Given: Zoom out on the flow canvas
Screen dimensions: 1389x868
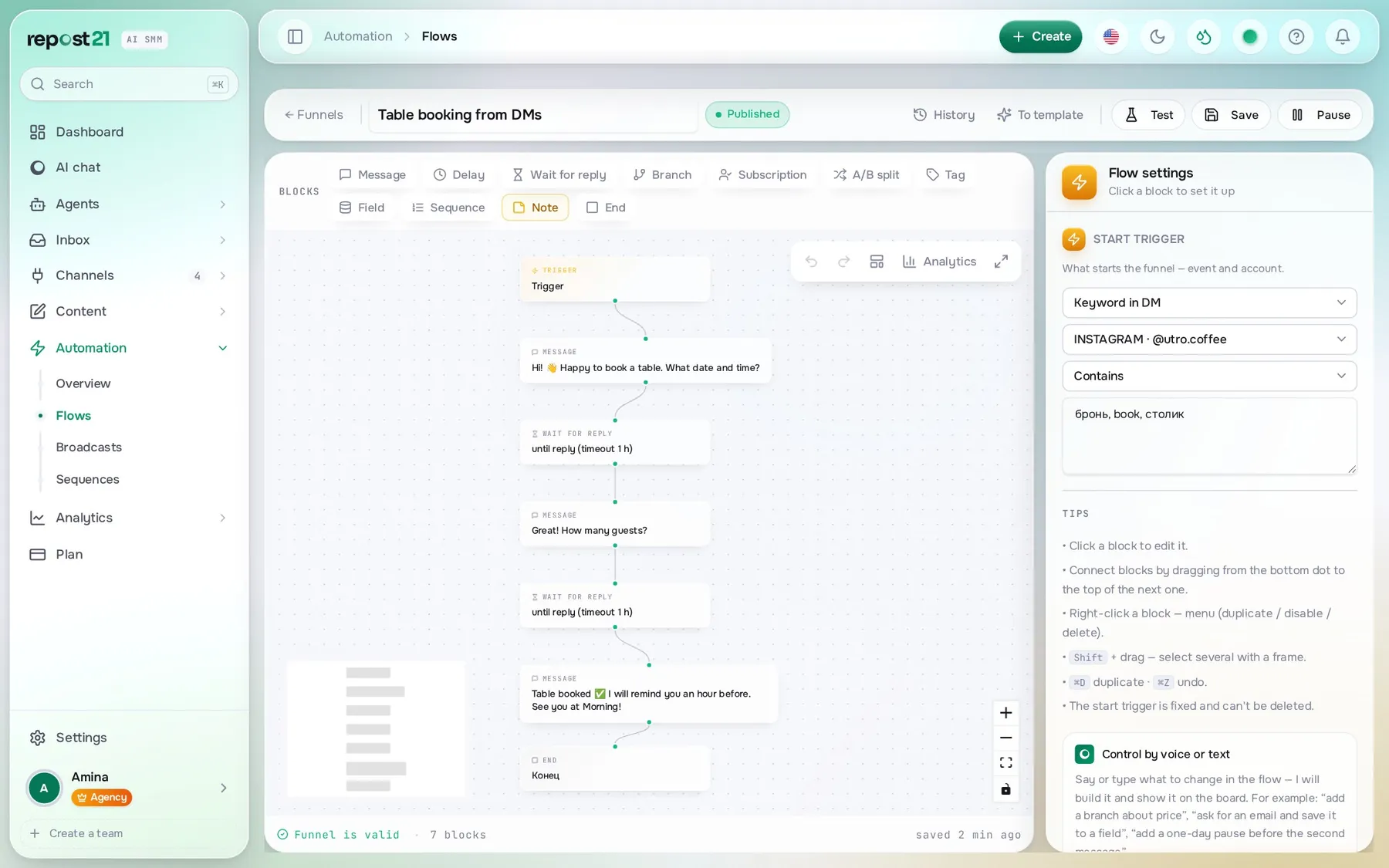Looking at the screenshot, I should tap(1005, 738).
